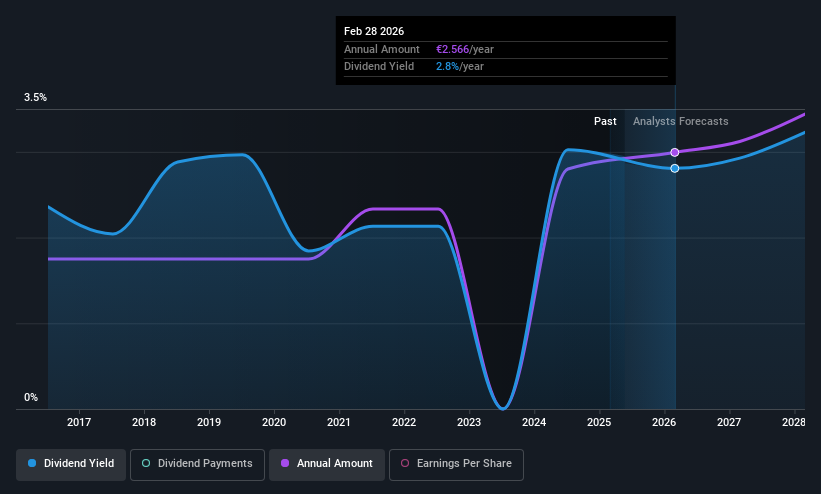
Task: Click the pink Earnings Per Share circle icon
Action: (405, 464)
